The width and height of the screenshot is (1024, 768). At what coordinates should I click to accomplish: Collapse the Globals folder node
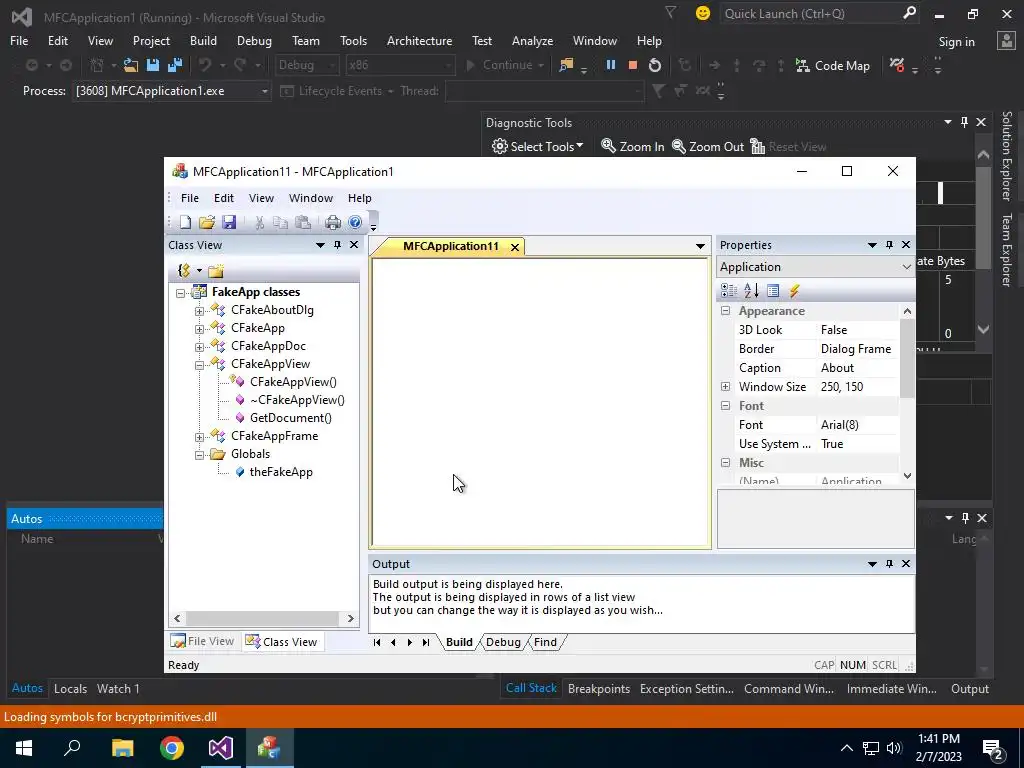(x=199, y=455)
